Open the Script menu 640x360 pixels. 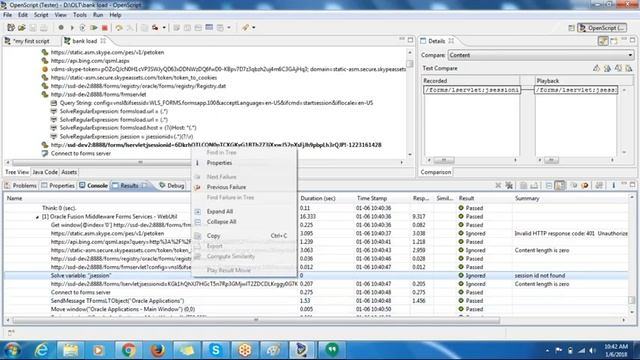coord(41,15)
